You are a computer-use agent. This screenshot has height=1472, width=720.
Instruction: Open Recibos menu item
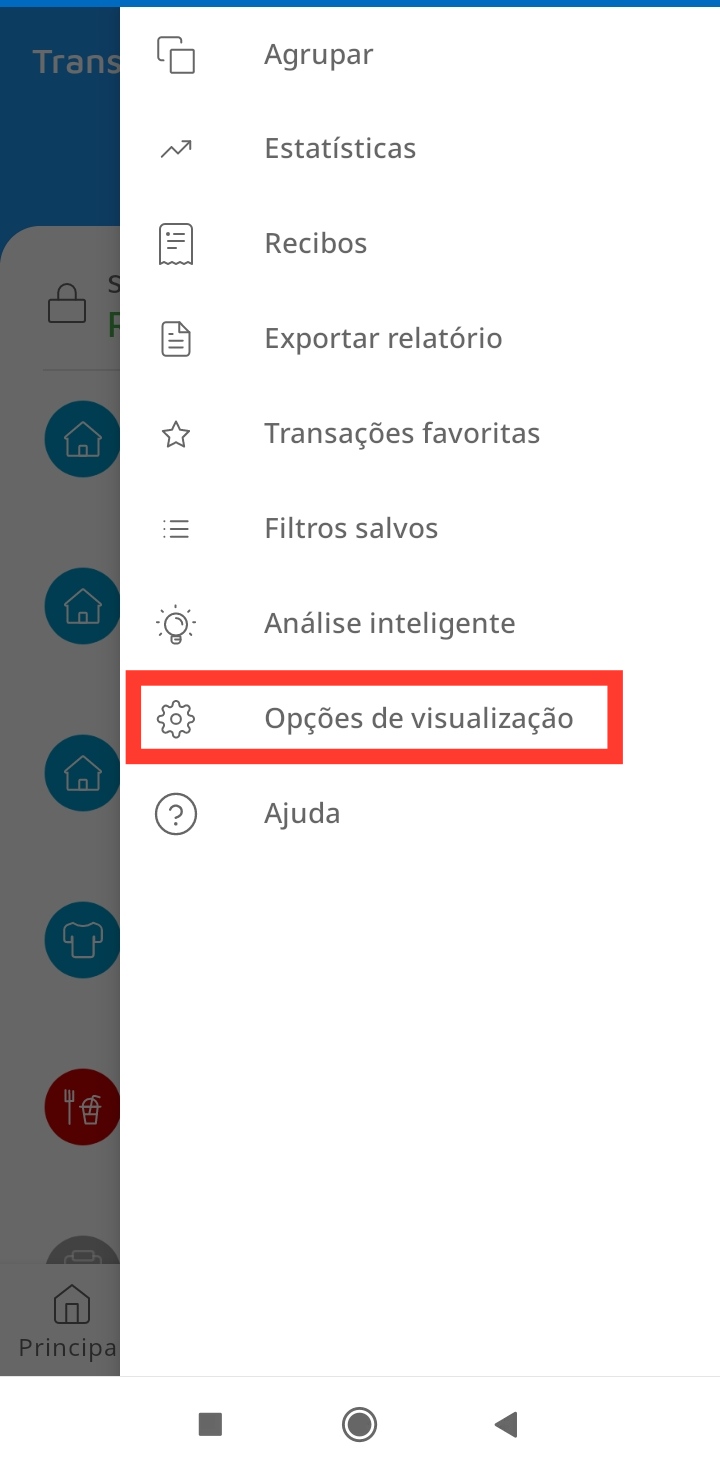tap(315, 244)
